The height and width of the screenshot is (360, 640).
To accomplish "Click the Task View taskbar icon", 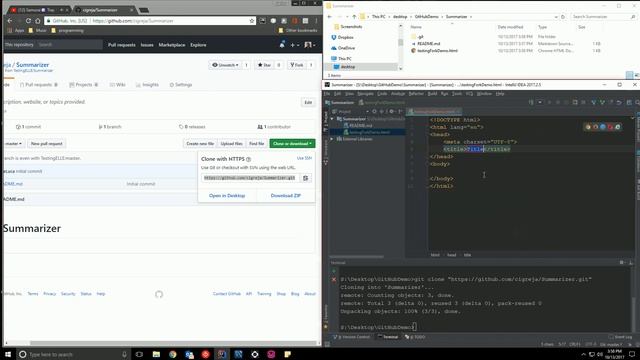I will (139, 354).
